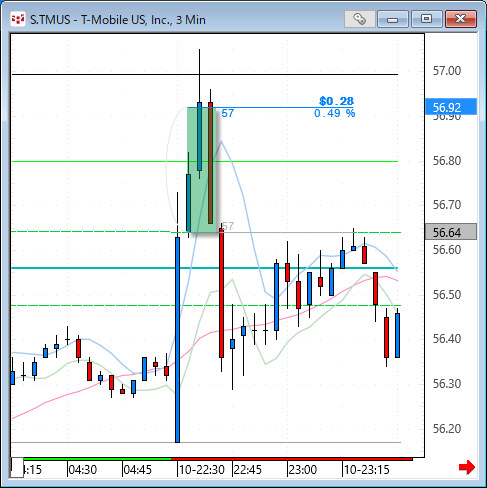The image size is (487, 488).
Task: Click the 04:30 time axis label
Action: (x=83, y=470)
